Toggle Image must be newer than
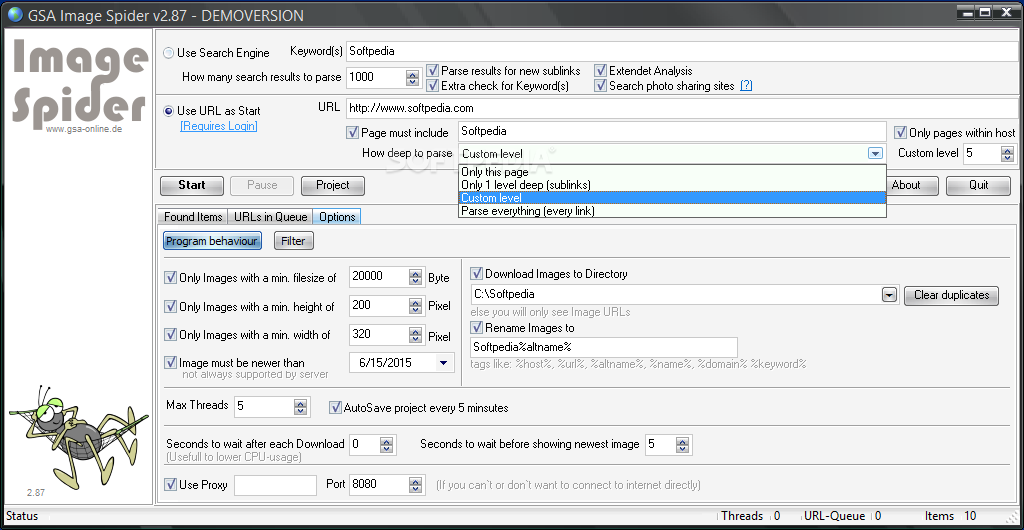Viewport: 1024px width, 530px height. click(x=170, y=362)
